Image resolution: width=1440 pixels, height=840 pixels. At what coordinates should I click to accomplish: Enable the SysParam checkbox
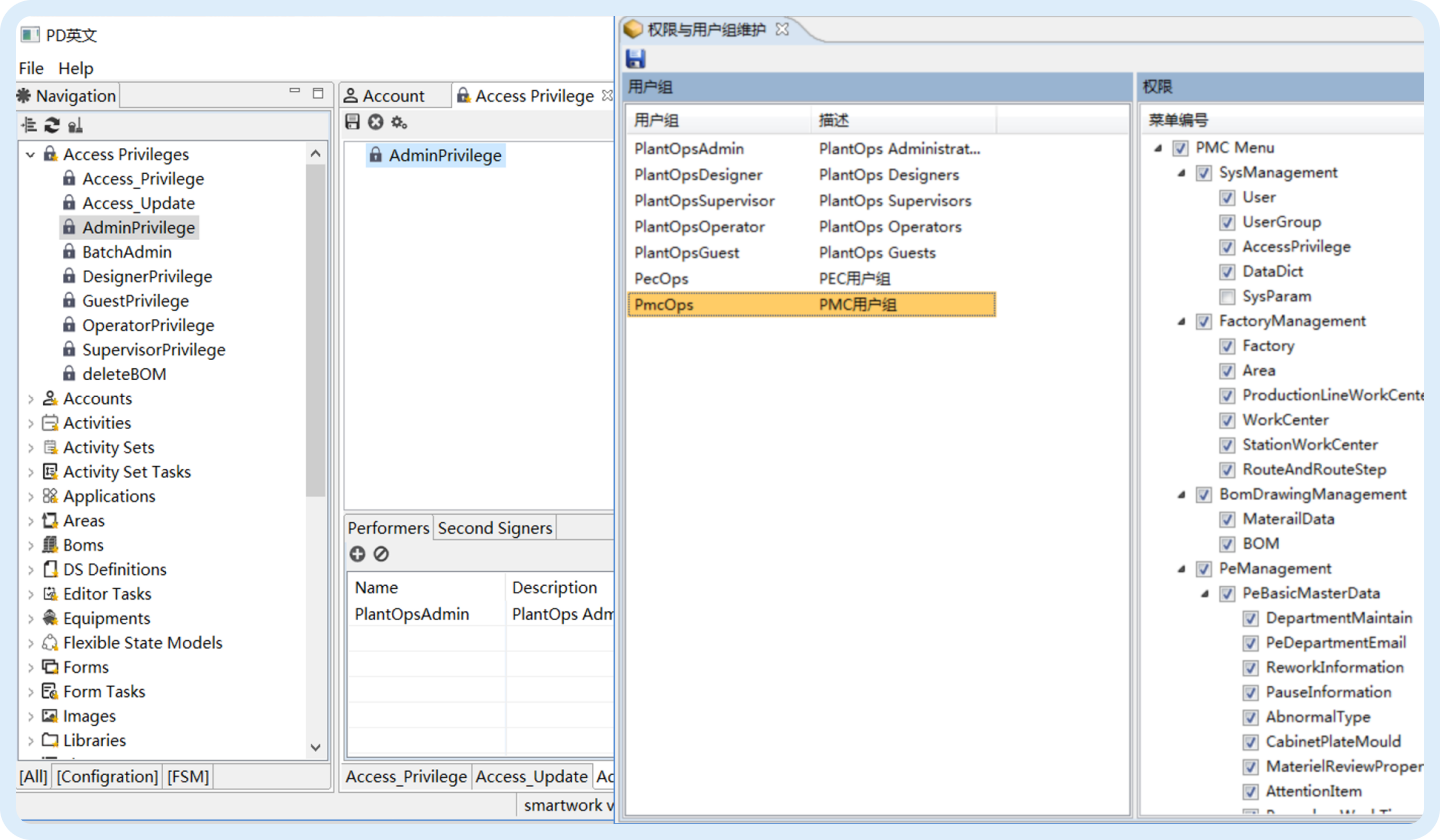click(x=1227, y=296)
